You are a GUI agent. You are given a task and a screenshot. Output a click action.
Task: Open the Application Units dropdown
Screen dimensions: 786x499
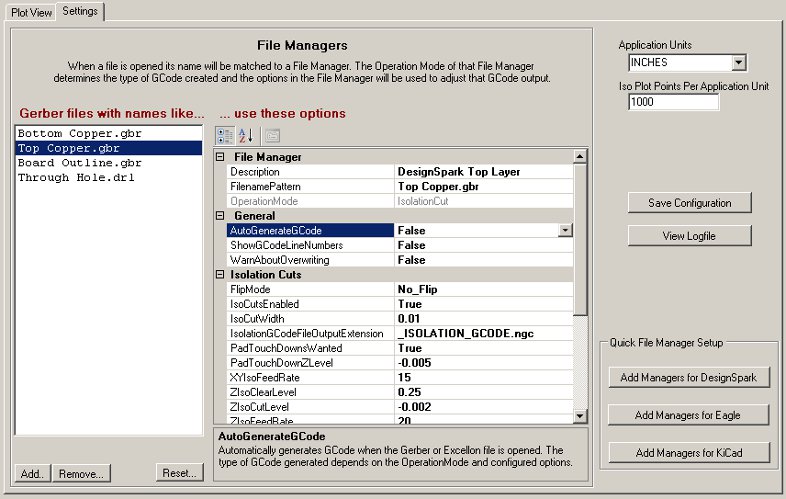[x=739, y=63]
